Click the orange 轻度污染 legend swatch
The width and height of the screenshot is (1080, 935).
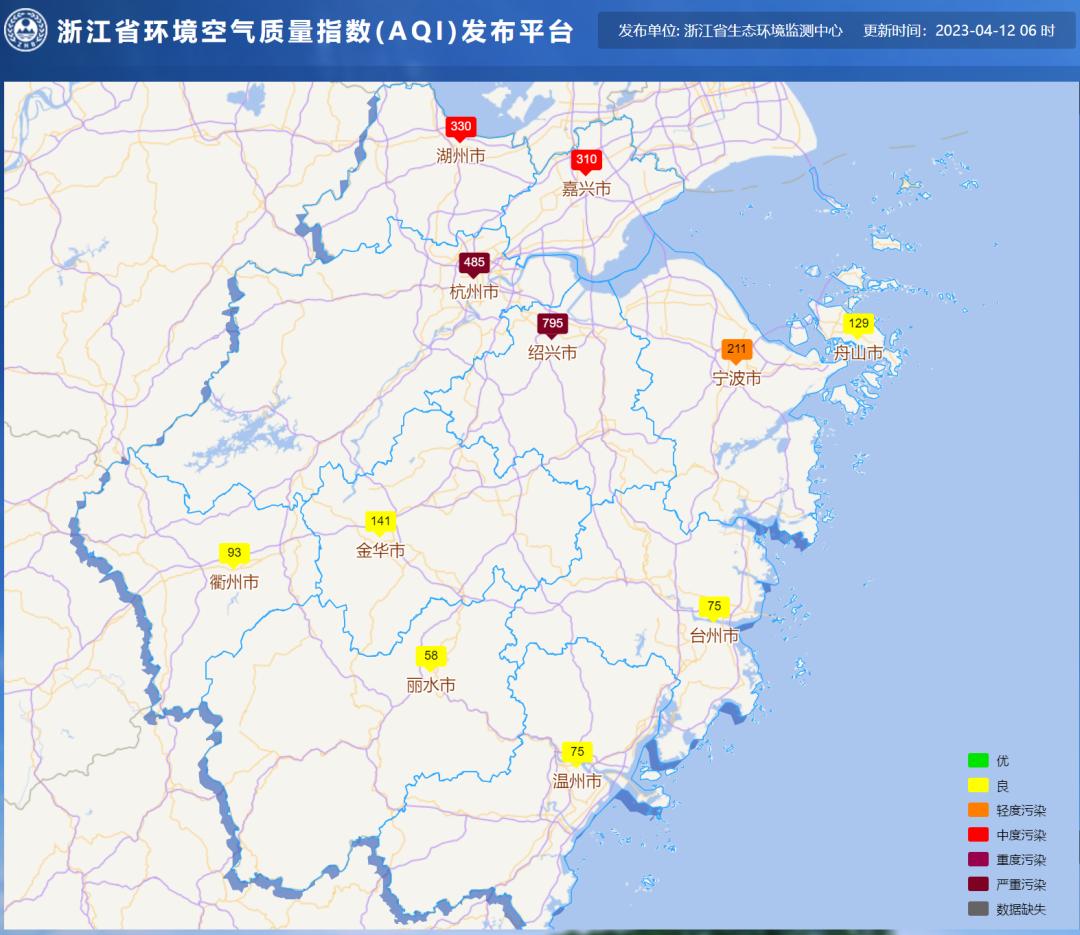[x=978, y=810]
